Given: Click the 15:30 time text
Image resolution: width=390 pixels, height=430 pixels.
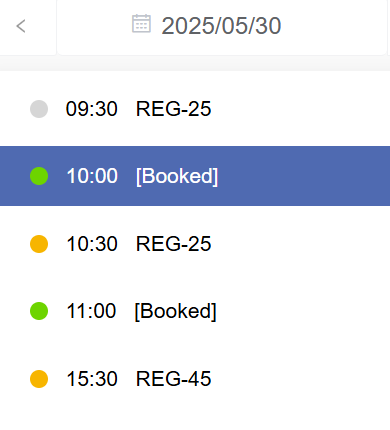Looking at the screenshot, I should click(x=92, y=379).
